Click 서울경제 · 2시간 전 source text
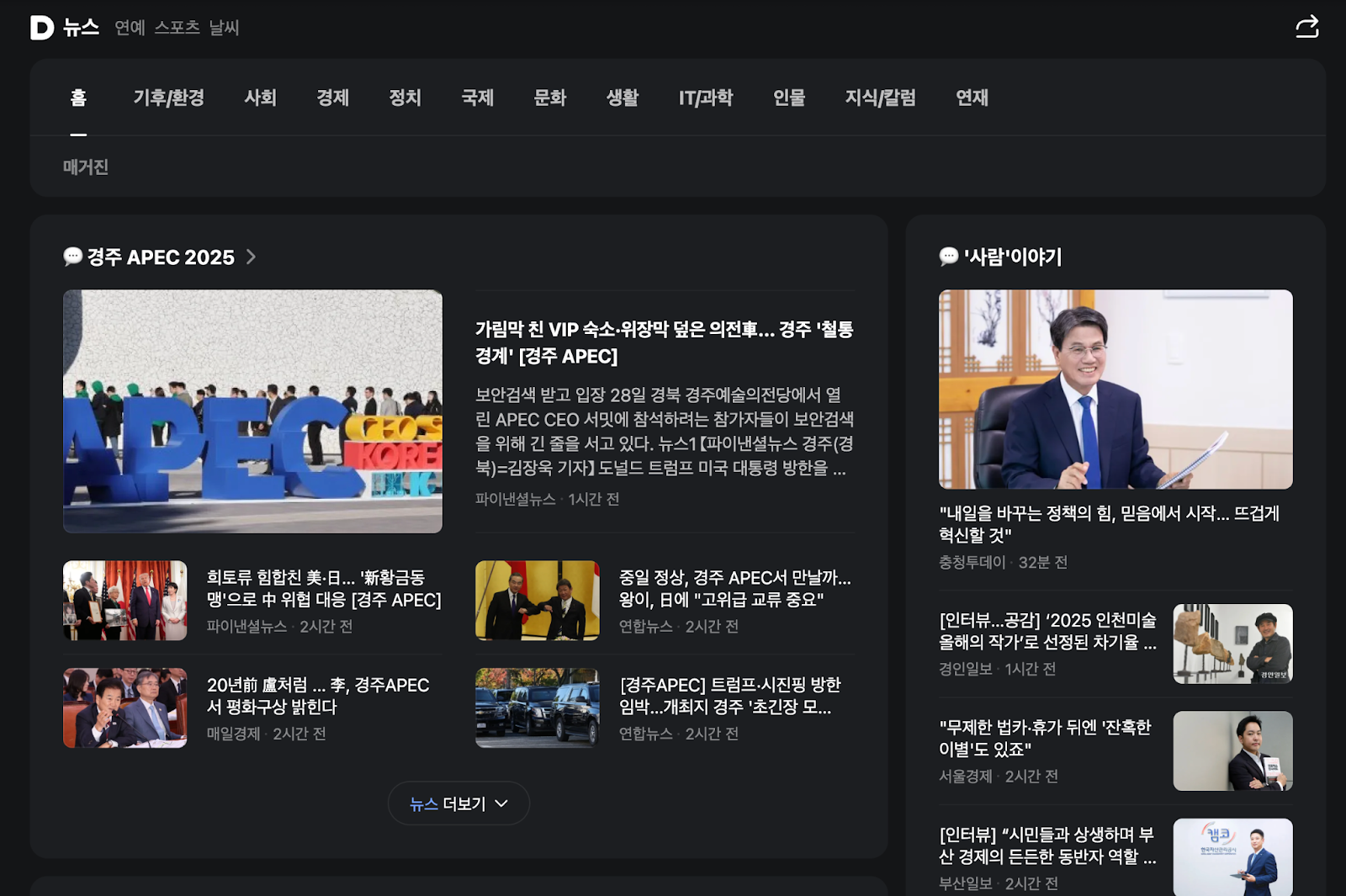 999,777
